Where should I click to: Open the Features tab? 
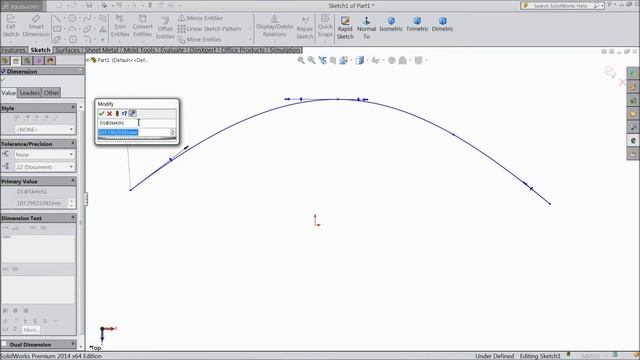(13, 50)
